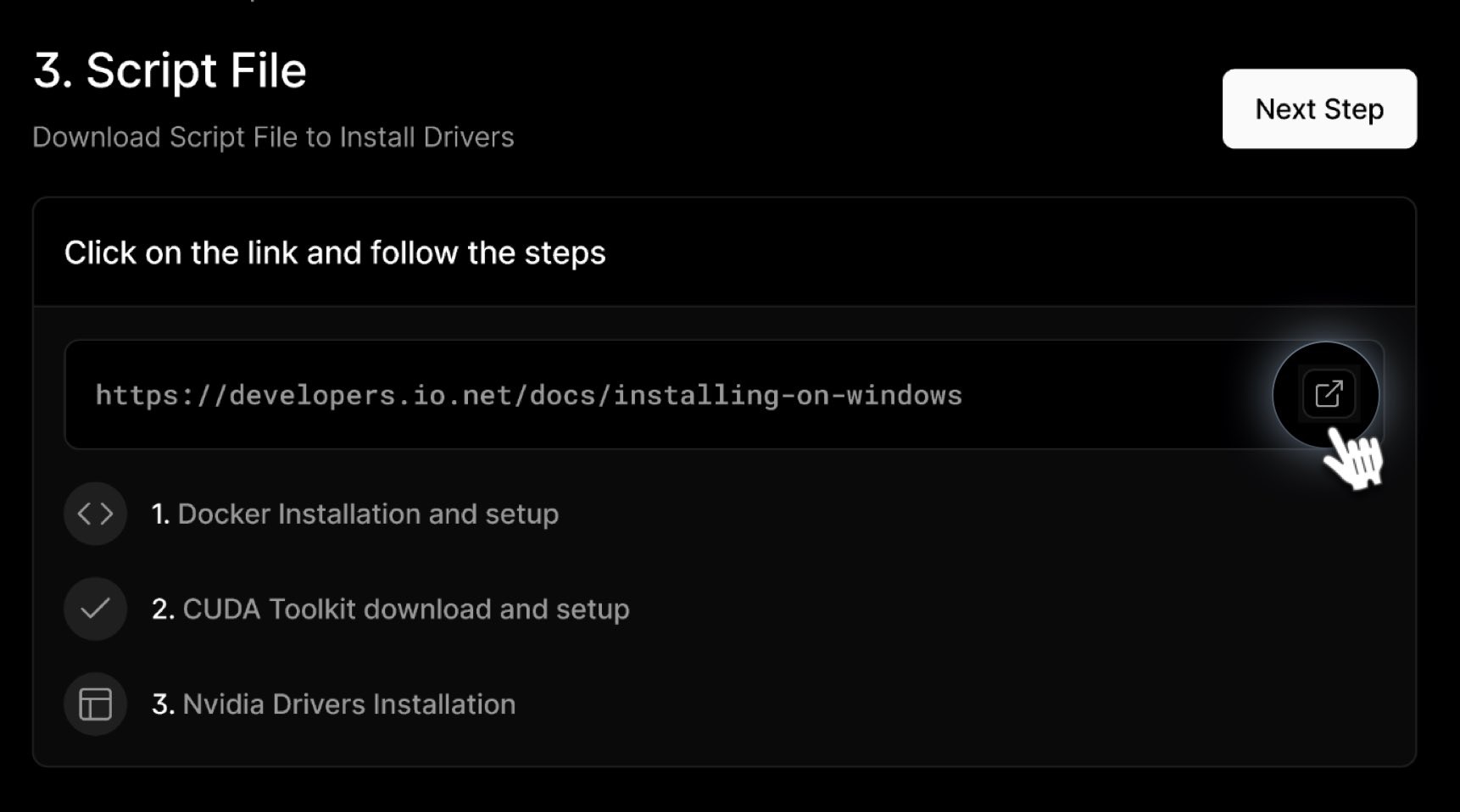Viewport: 1460px width, 812px height.
Task: Open the external link icon beside URL
Action: click(x=1328, y=394)
